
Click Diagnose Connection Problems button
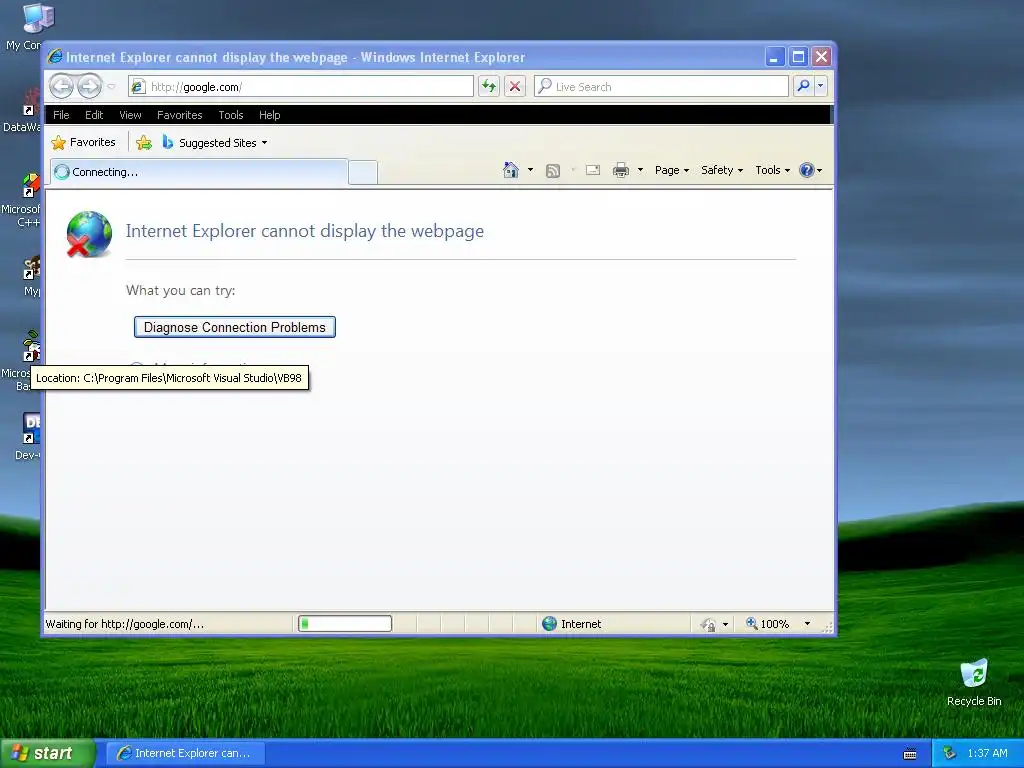click(x=234, y=327)
